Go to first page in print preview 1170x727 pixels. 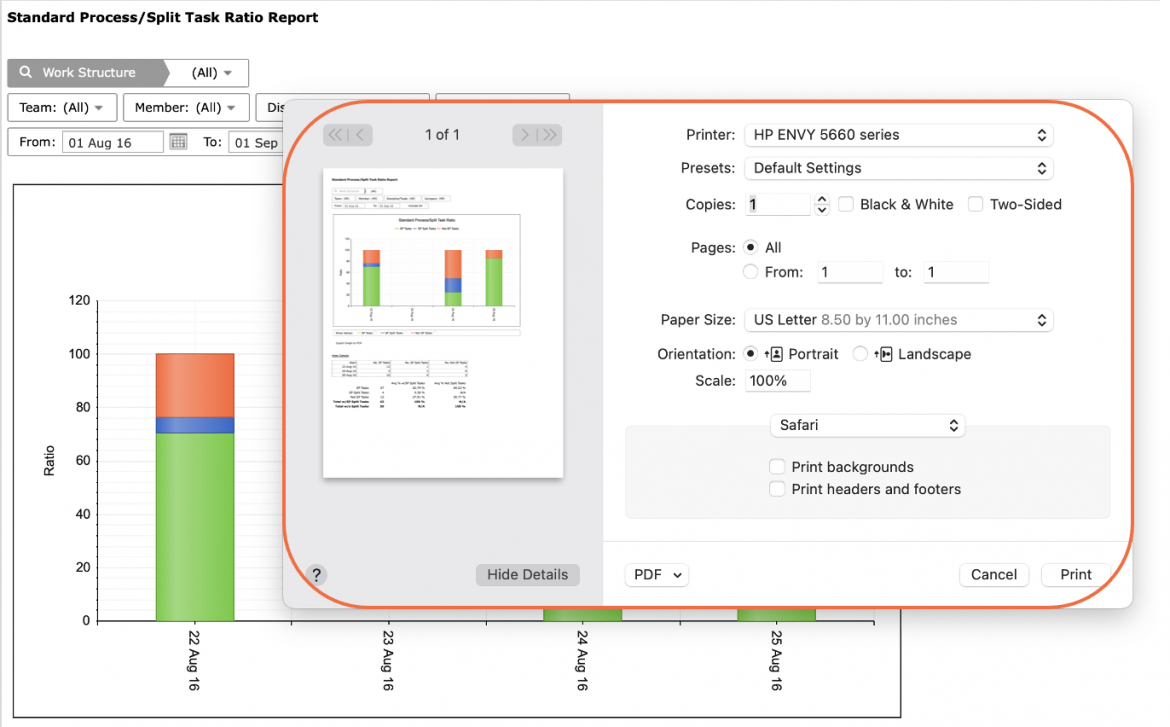tap(336, 135)
